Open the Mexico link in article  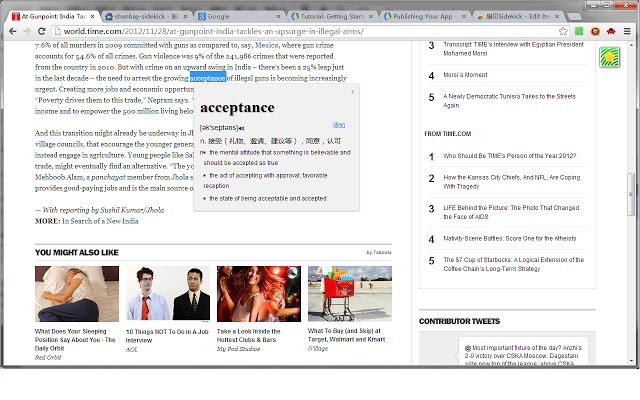coord(267,45)
